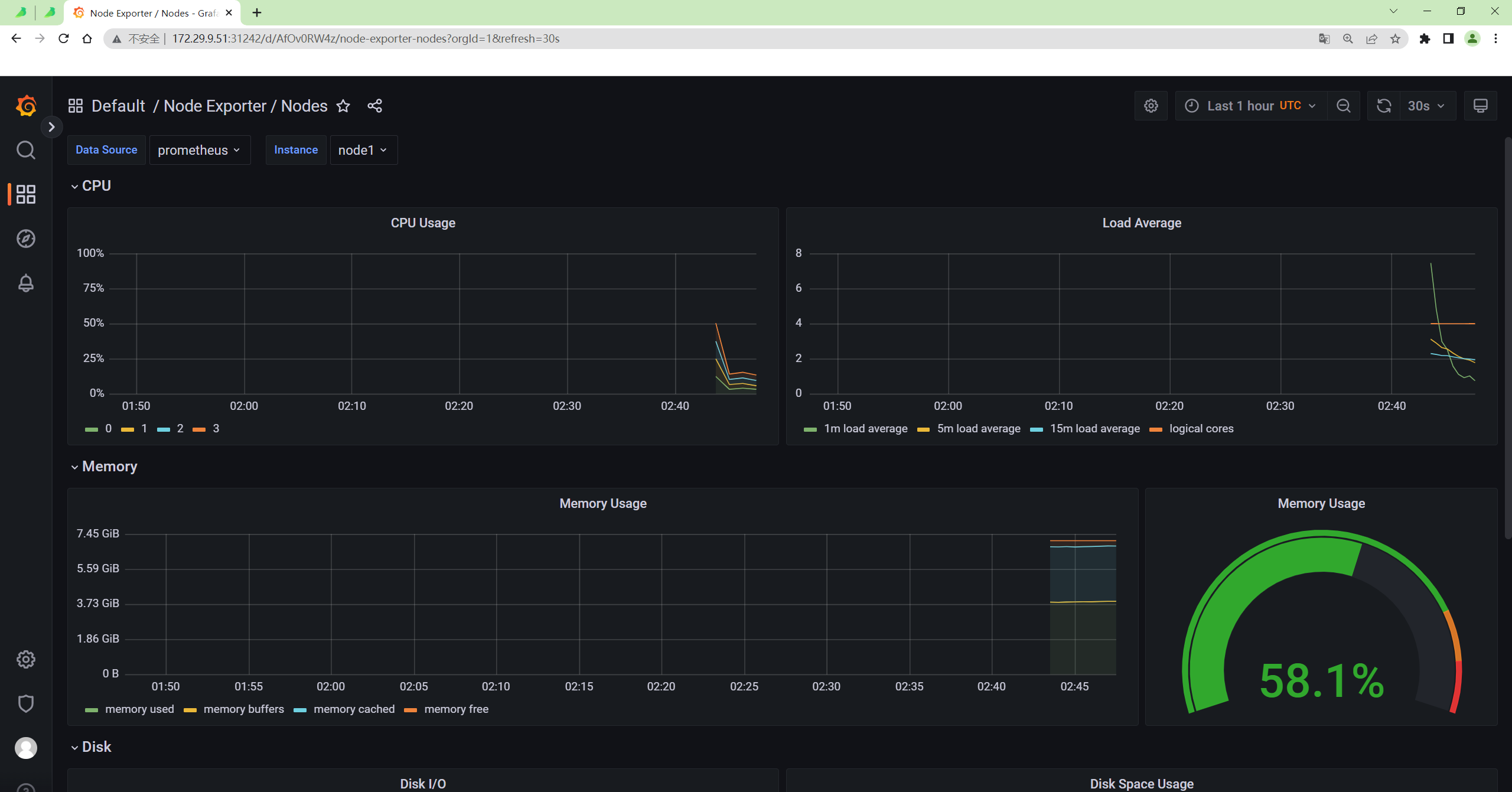Open a new browser tab

(x=257, y=12)
